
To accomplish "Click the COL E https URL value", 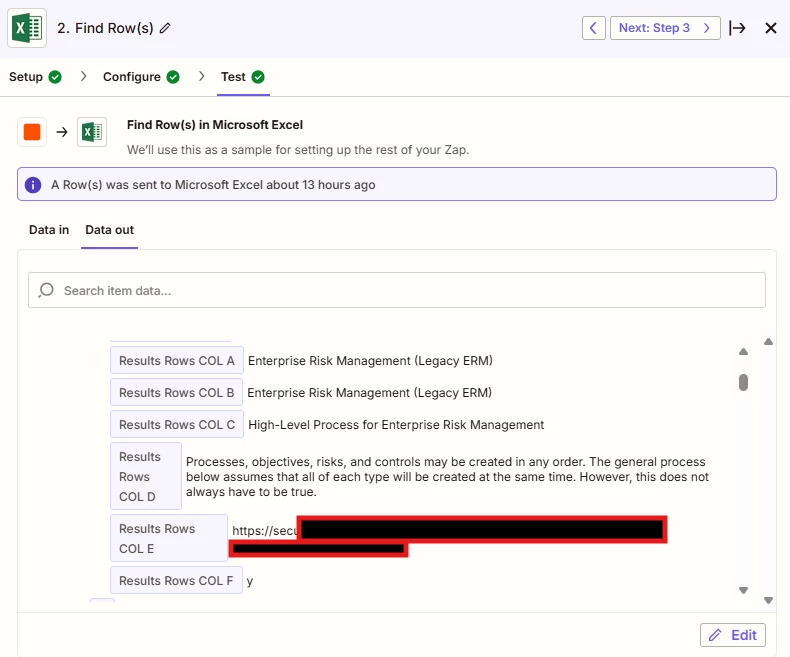I will 265,531.
